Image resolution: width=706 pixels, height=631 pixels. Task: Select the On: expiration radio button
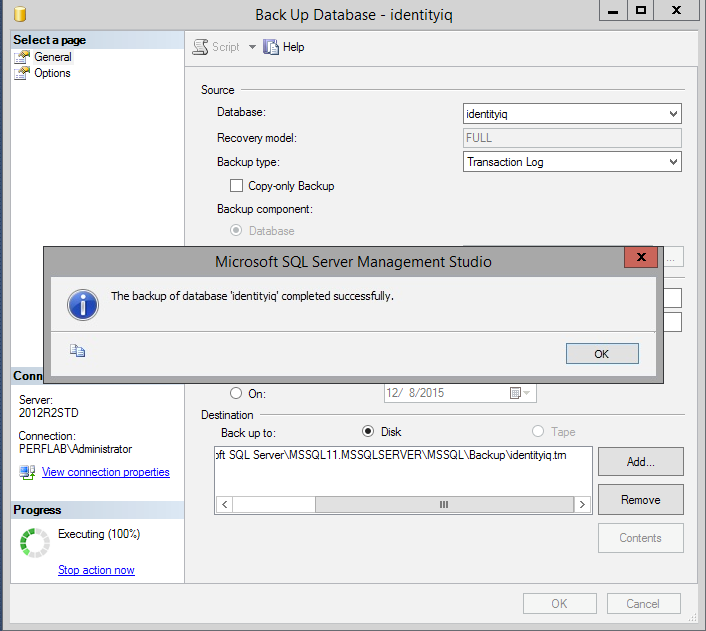(x=236, y=393)
